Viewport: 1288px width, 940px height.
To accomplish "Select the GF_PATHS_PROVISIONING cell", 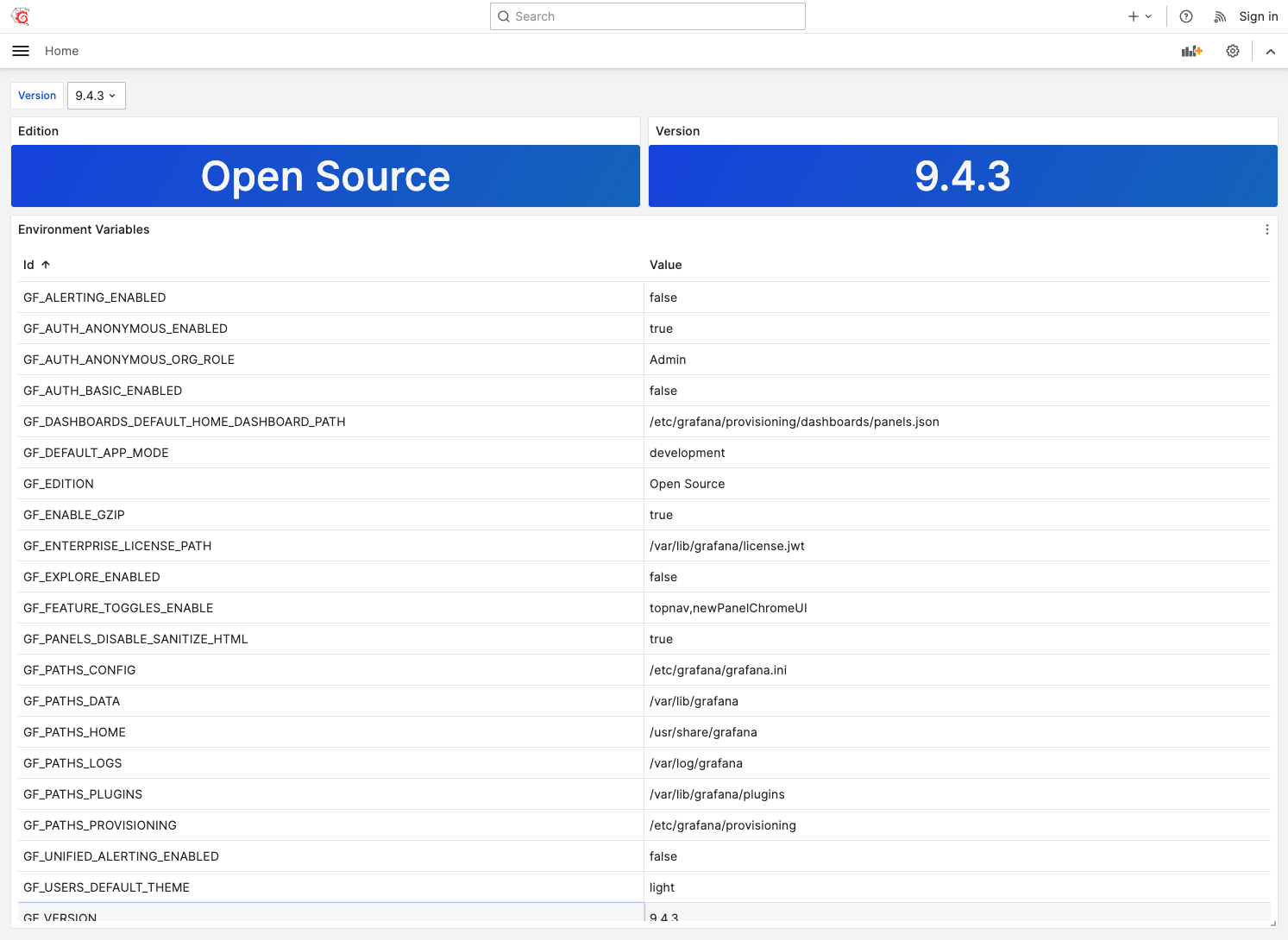I will [331, 825].
